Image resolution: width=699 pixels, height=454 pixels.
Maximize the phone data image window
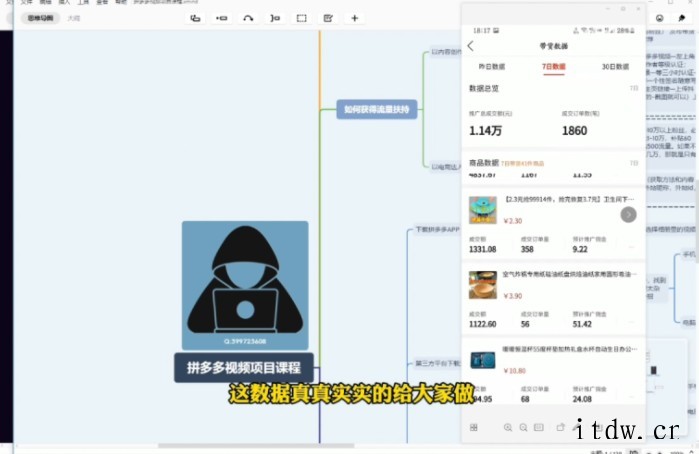click(623, 9)
